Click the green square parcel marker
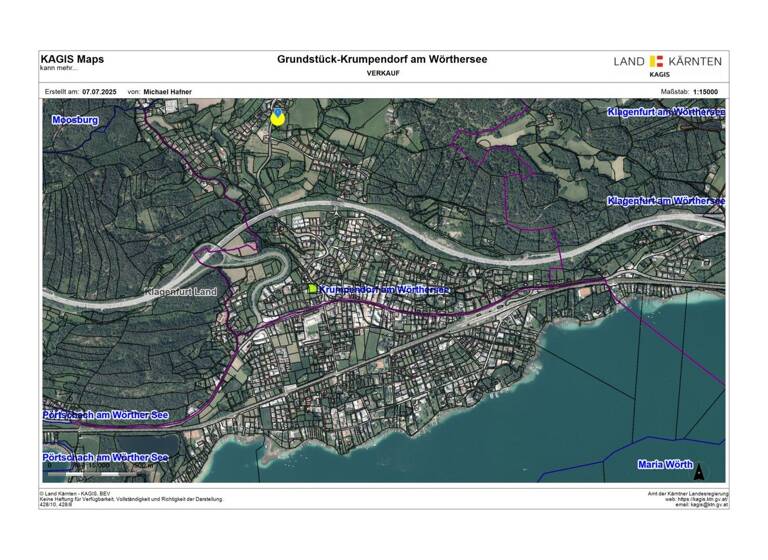The height and width of the screenshot is (560, 768). click(312, 289)
